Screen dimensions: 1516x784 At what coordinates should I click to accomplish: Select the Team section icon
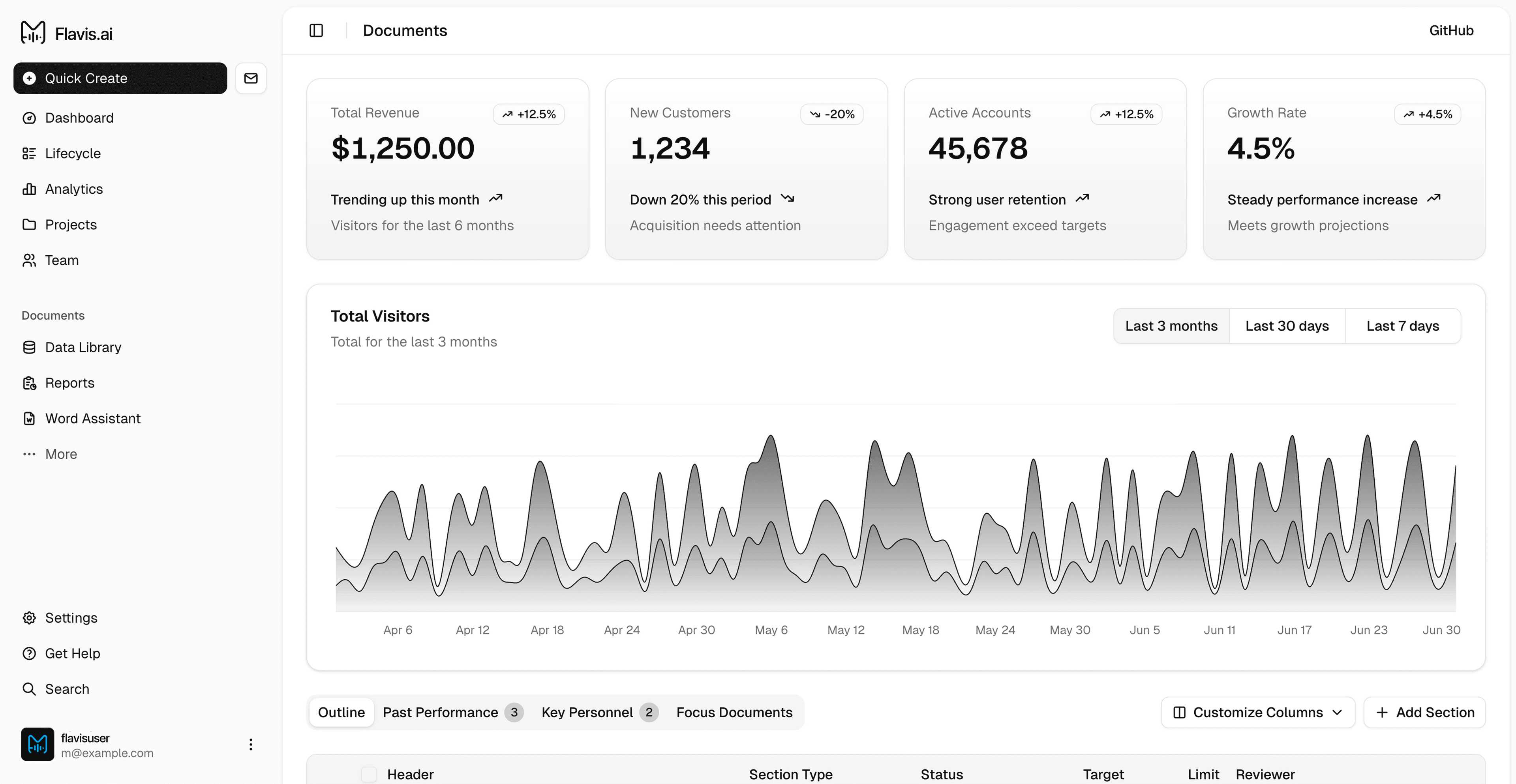(x=30, y=260)
